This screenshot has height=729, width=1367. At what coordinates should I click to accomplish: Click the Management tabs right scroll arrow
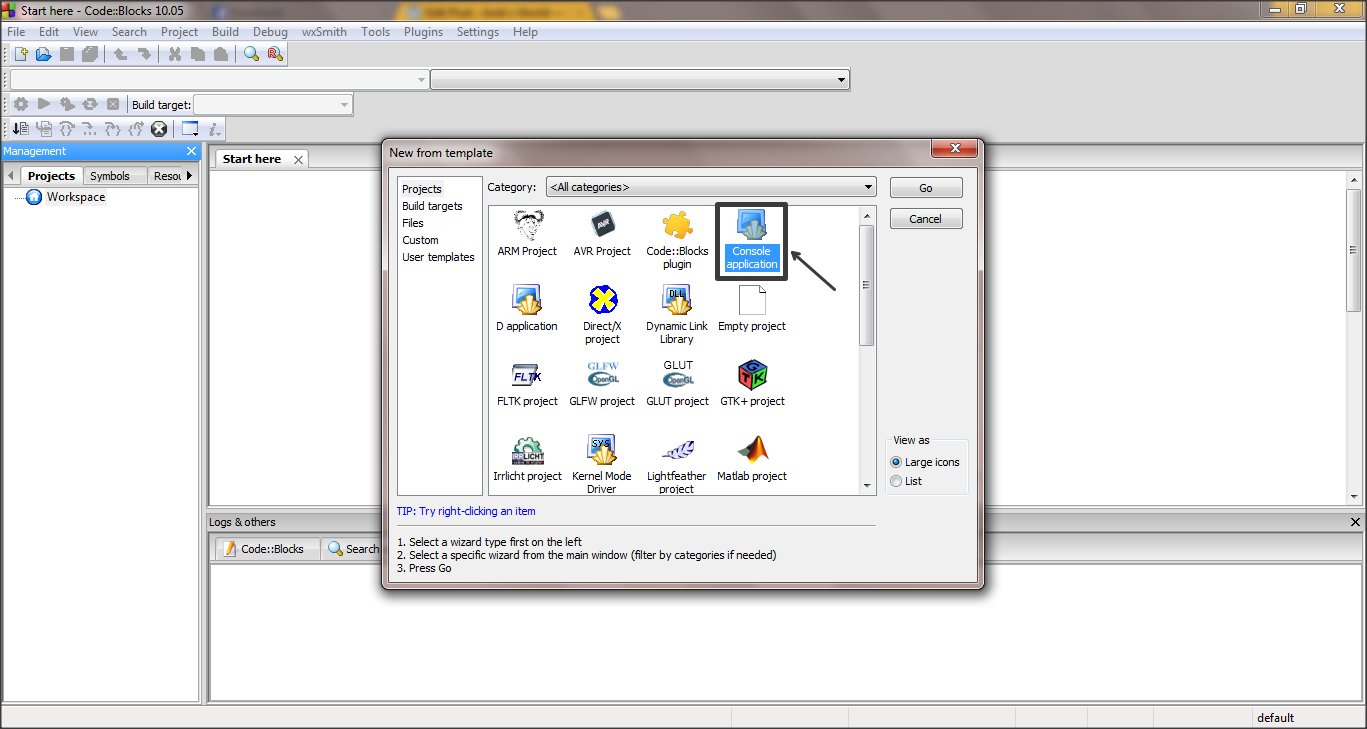pyautogui.click(x=189, y=176)
